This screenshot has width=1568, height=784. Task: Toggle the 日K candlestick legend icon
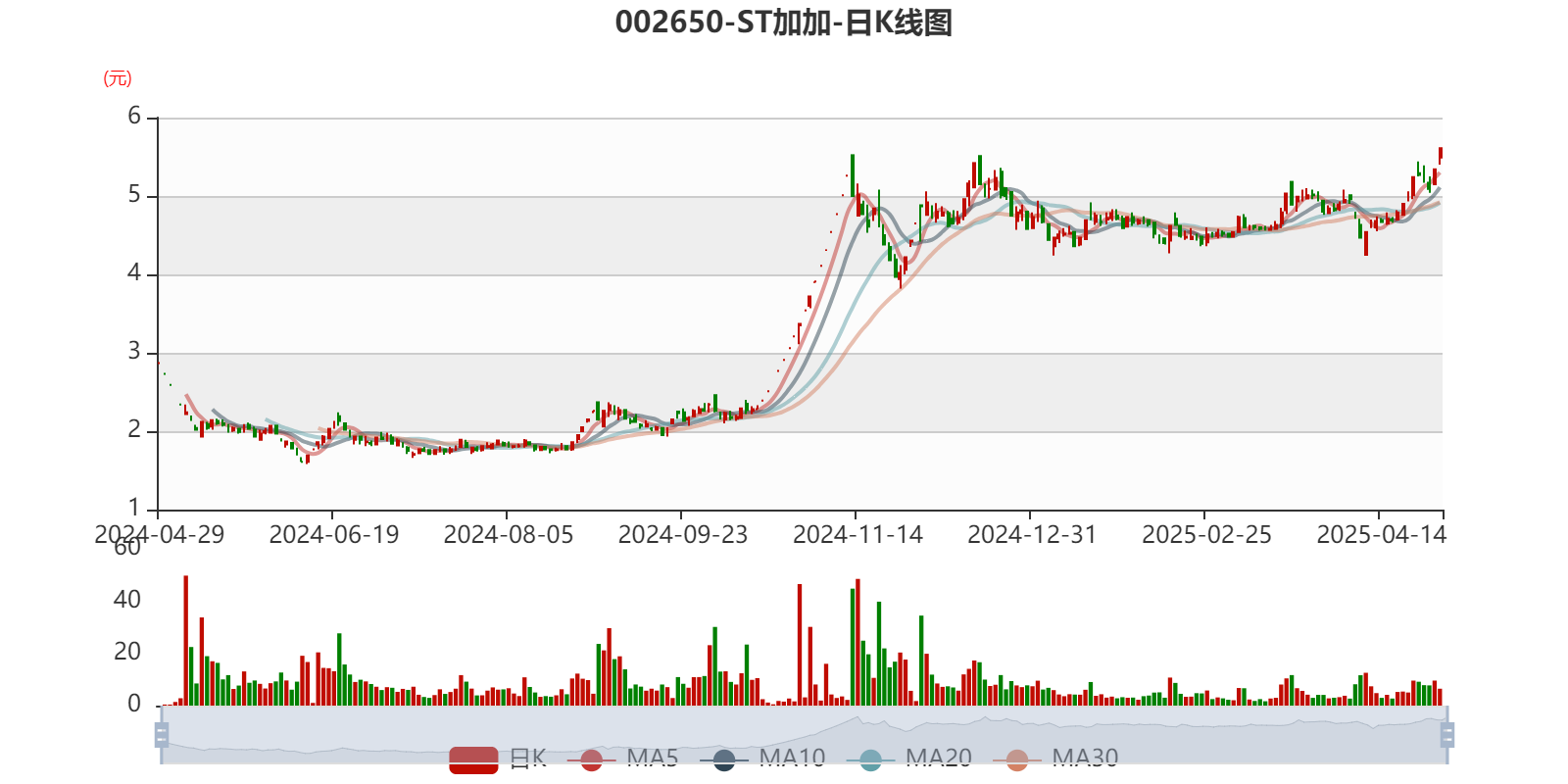click(x=474, y=759)
